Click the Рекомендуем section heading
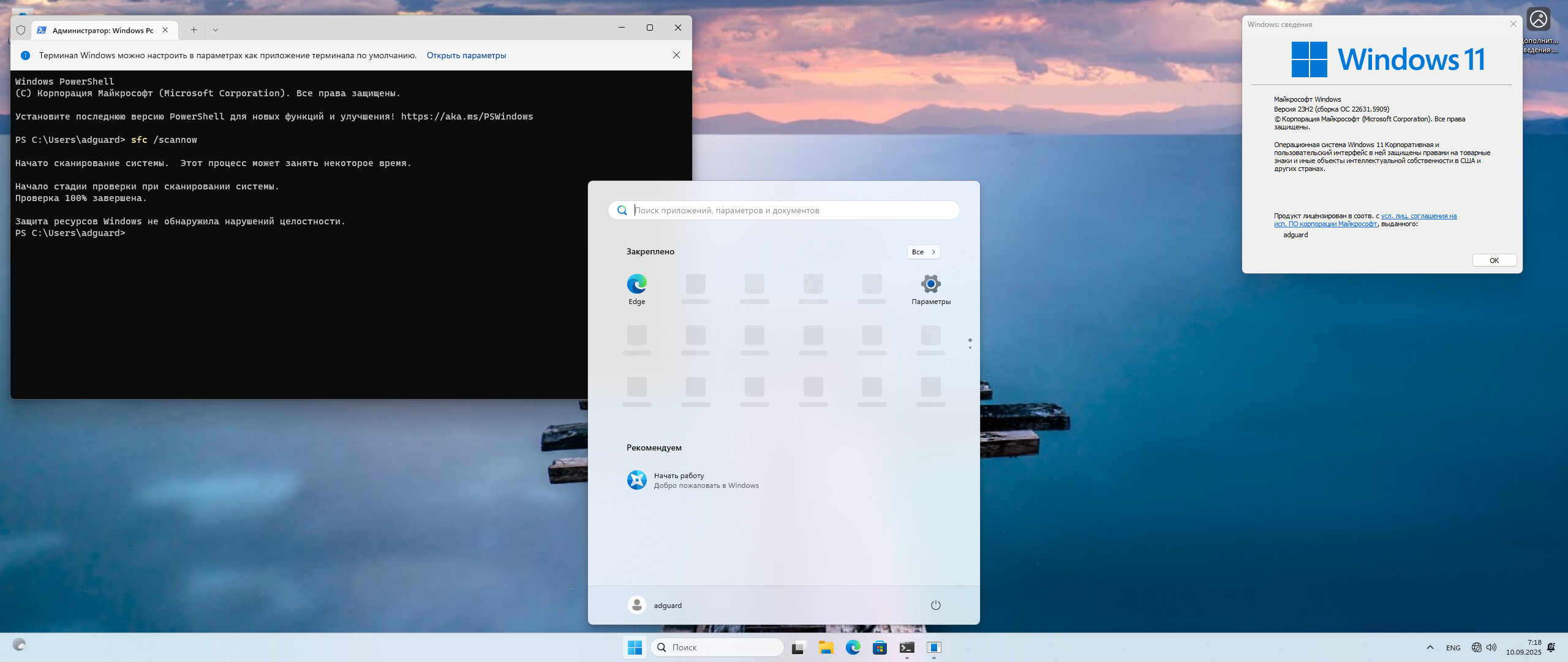 [654, 448]
